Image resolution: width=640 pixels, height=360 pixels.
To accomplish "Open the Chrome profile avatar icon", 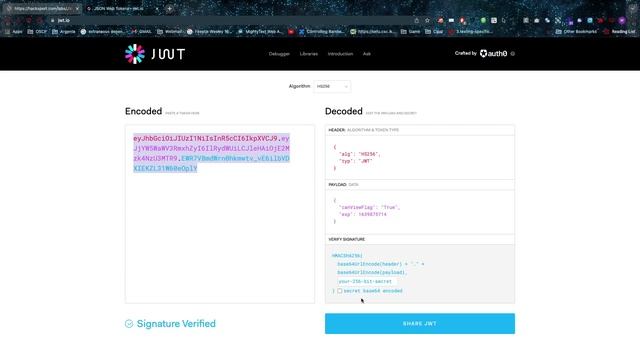I will (622, 20).
